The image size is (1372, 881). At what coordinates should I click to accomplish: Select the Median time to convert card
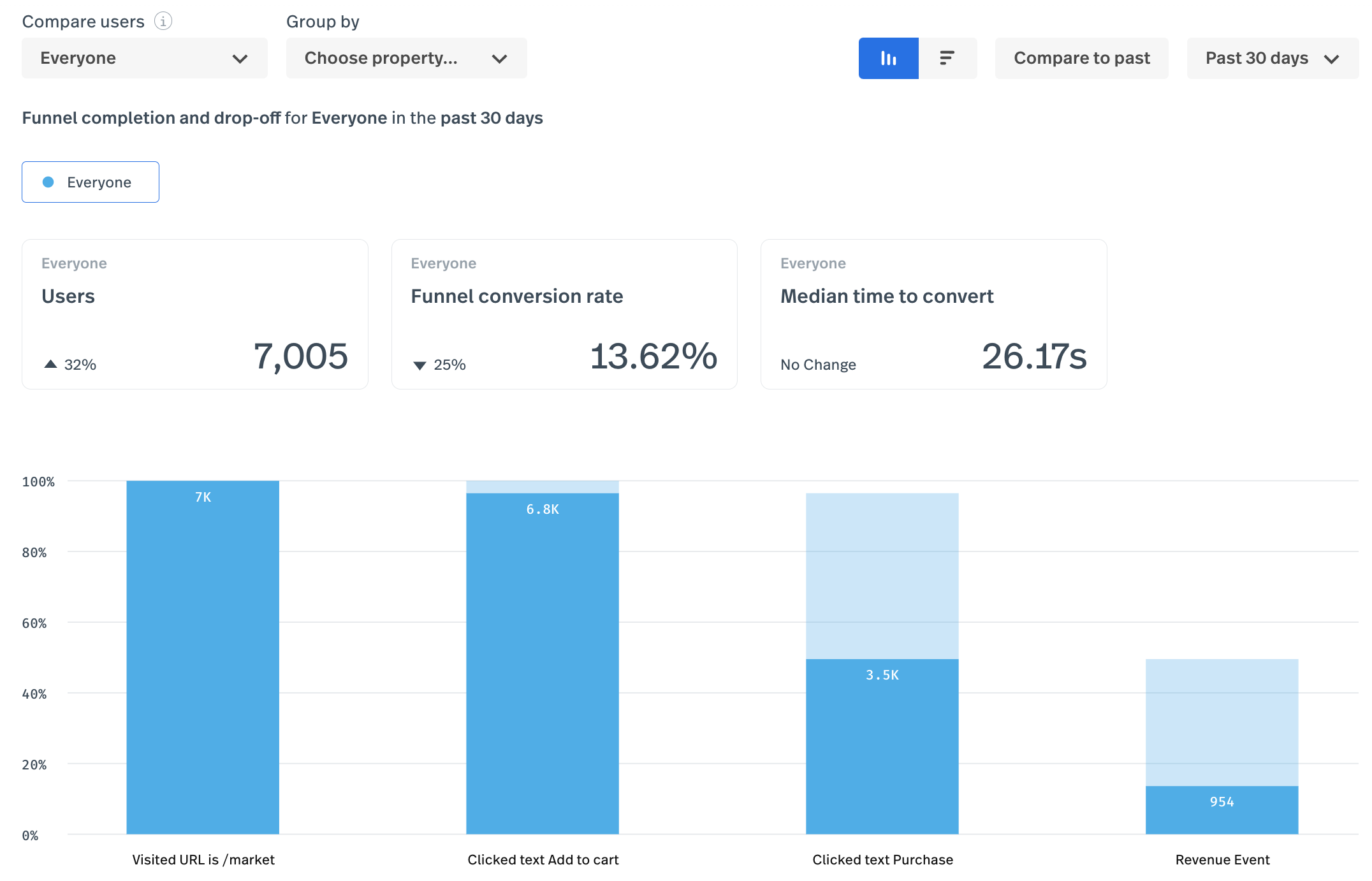tap(933, 314)
